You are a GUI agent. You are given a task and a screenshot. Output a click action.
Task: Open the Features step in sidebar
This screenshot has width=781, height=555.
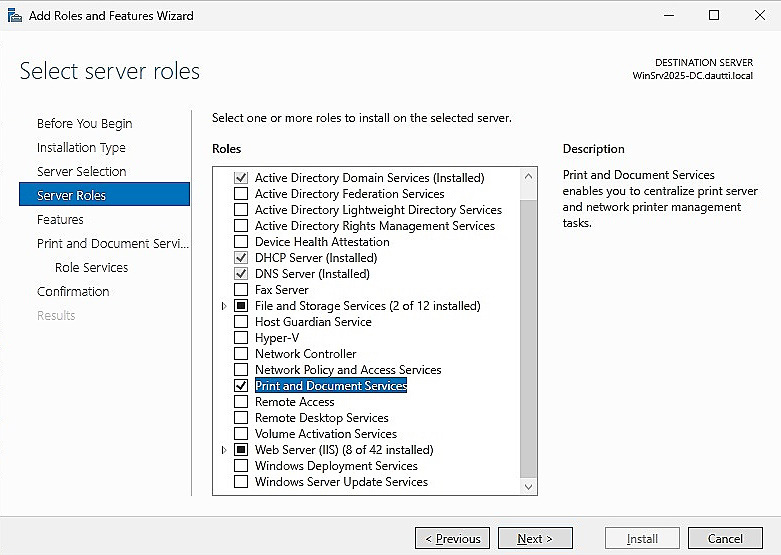click(60, 220)
